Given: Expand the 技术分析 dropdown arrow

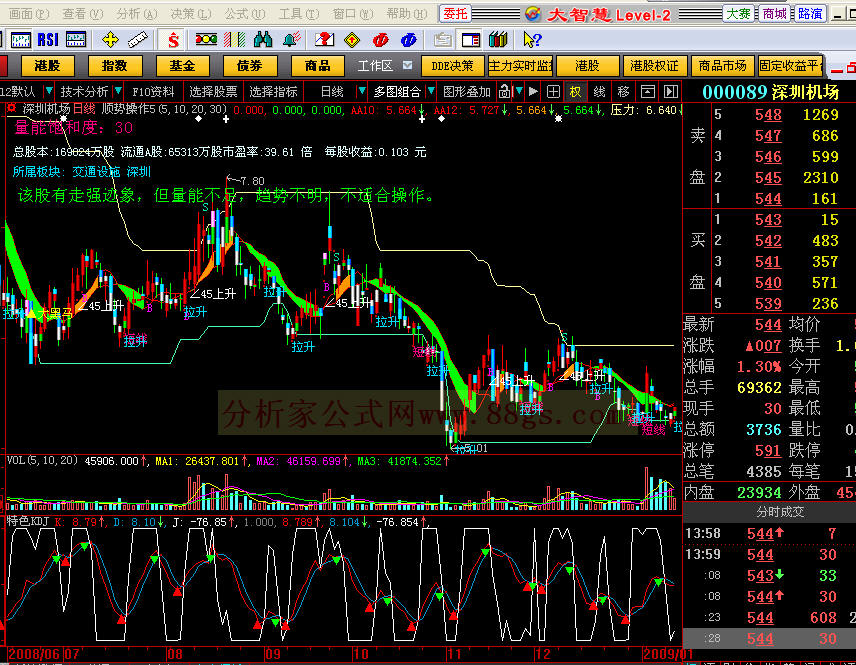Looking at the screenshot, I should tap(117, 91).
